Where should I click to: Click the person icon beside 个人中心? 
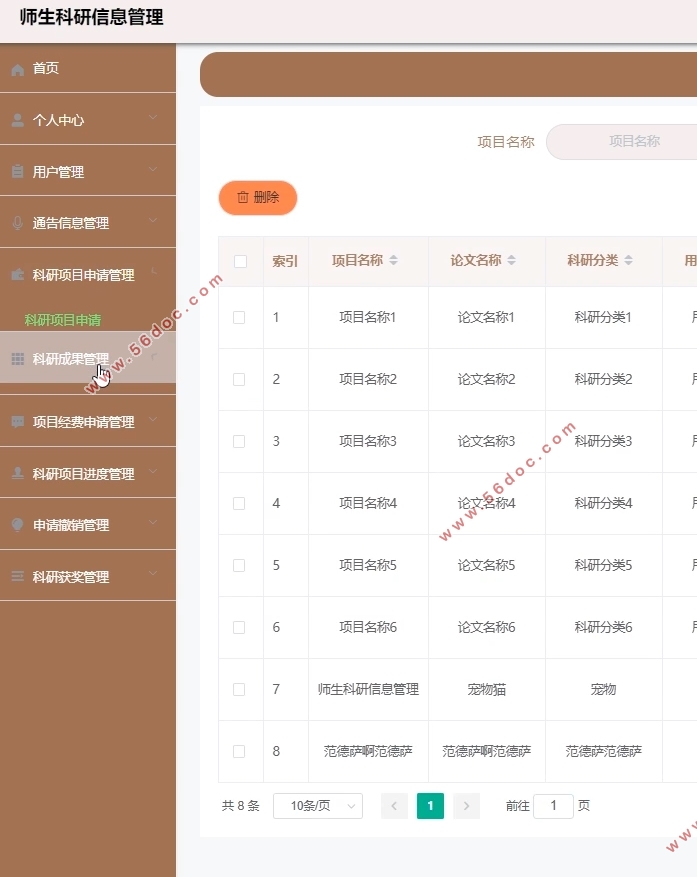click(x=18, y=120)
